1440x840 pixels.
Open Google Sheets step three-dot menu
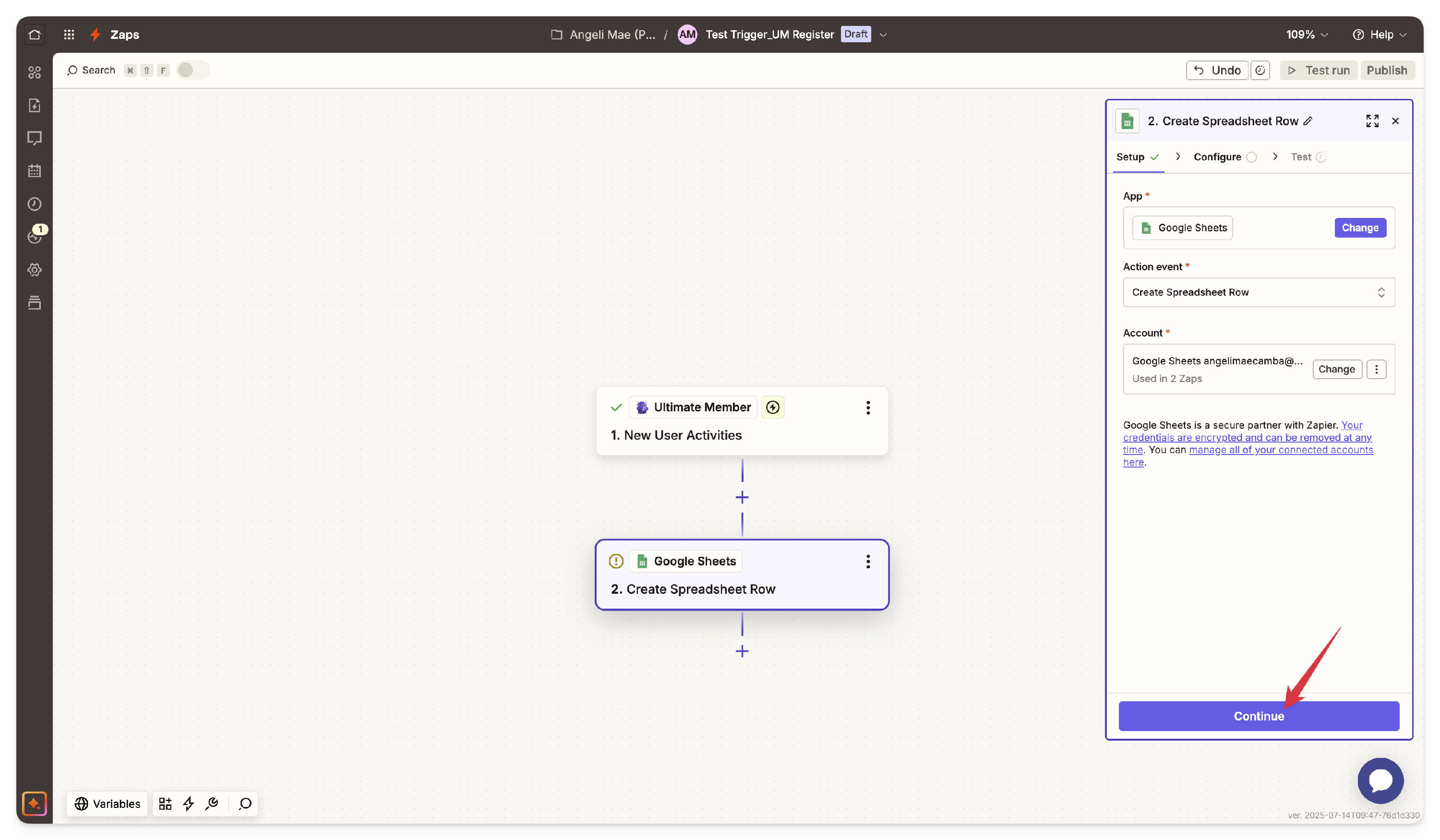(x=868, y=562)
